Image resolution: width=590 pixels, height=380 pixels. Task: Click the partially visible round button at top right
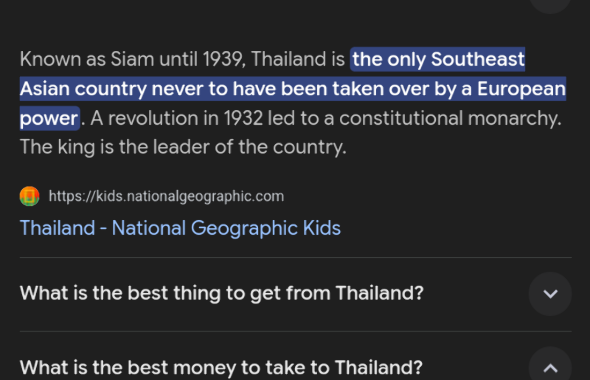coord(550,5)
